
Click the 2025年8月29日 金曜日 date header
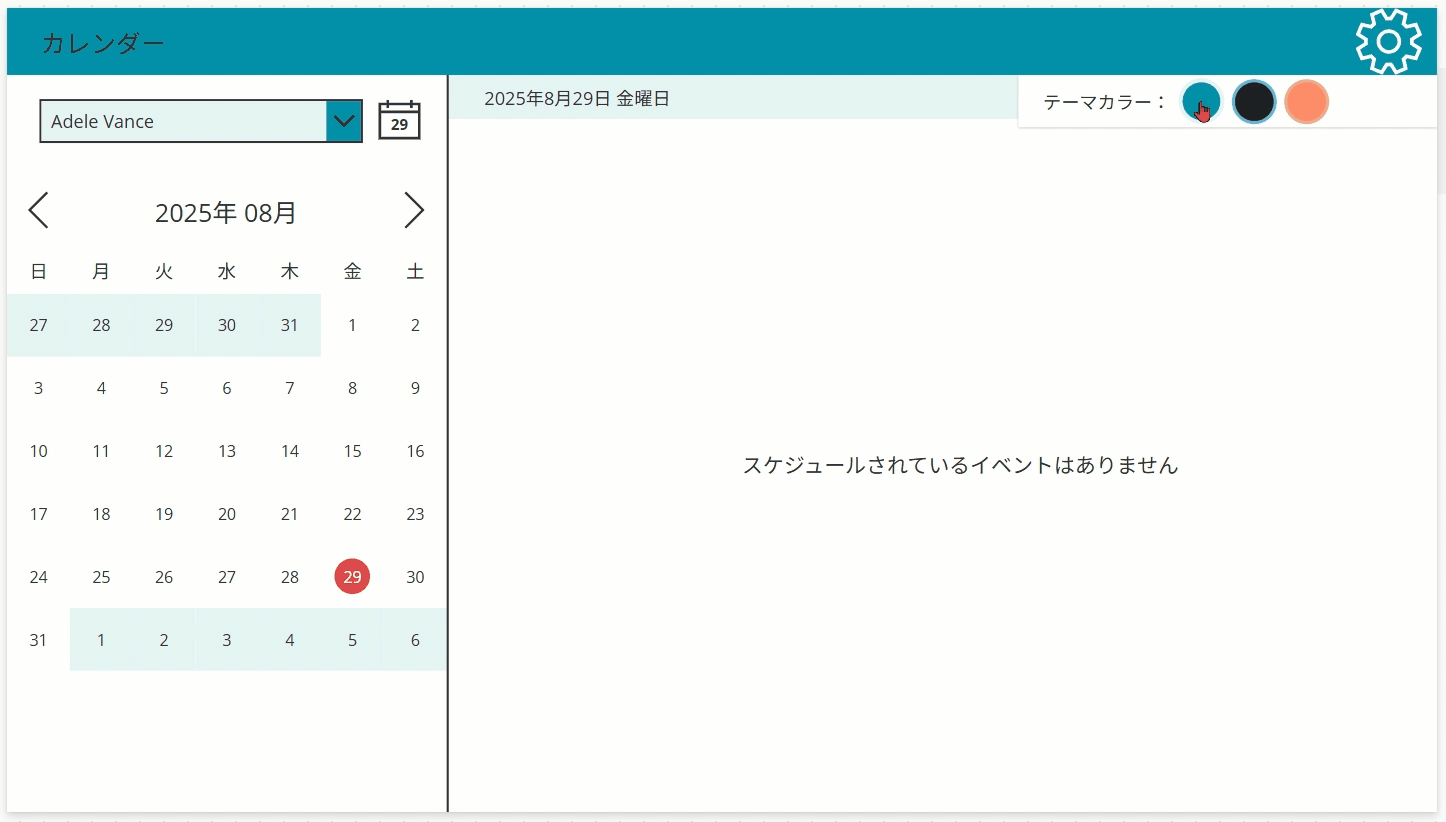[x=577, y=99]
